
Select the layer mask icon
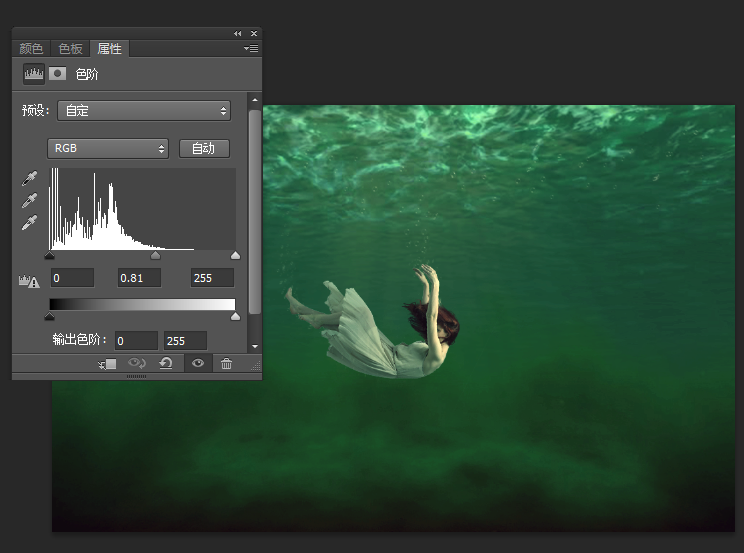(57, 74)
